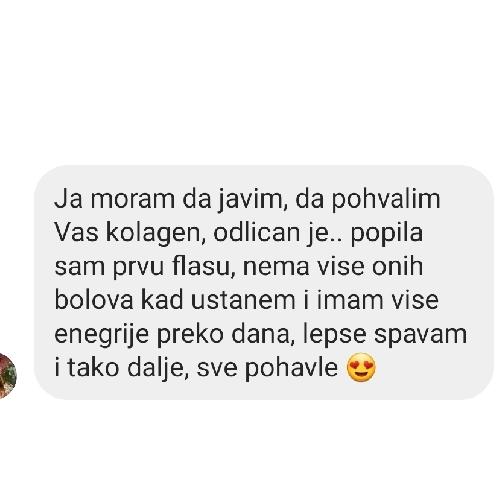Select the word 'popila' in the message
Viewport: 500px width, 500px height.
coord(387,233)
